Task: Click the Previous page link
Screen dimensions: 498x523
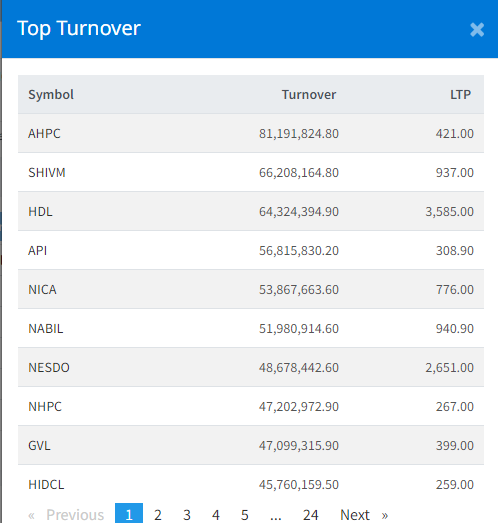Action: click(66, 514)
